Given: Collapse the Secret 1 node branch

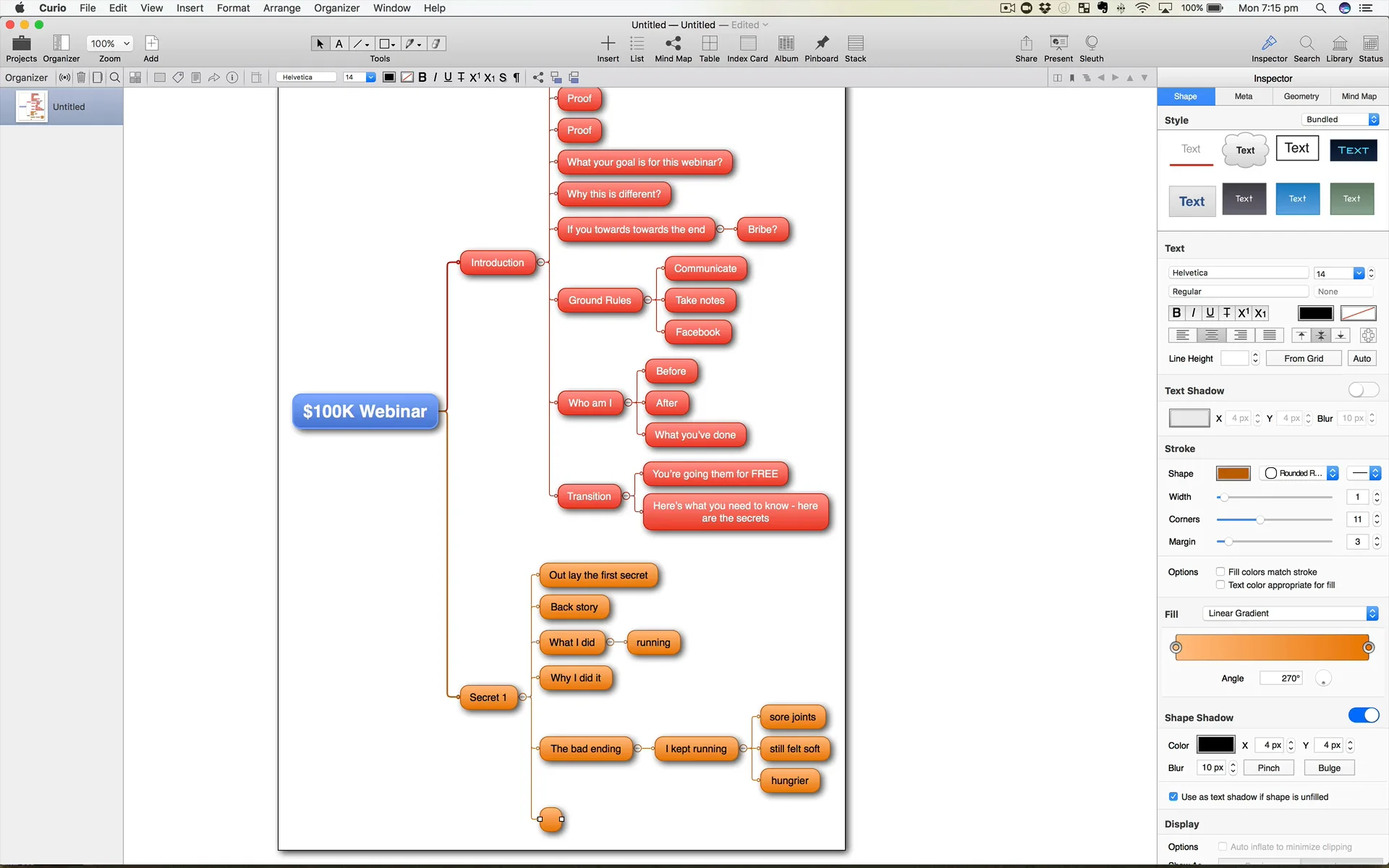Looking at the screenshot, I should tap(523, 697).
